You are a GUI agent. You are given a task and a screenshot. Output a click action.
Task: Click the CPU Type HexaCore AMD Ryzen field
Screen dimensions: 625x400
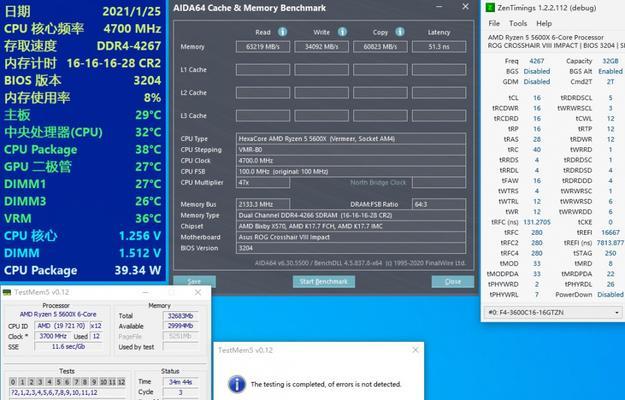(x=351, y=139)
